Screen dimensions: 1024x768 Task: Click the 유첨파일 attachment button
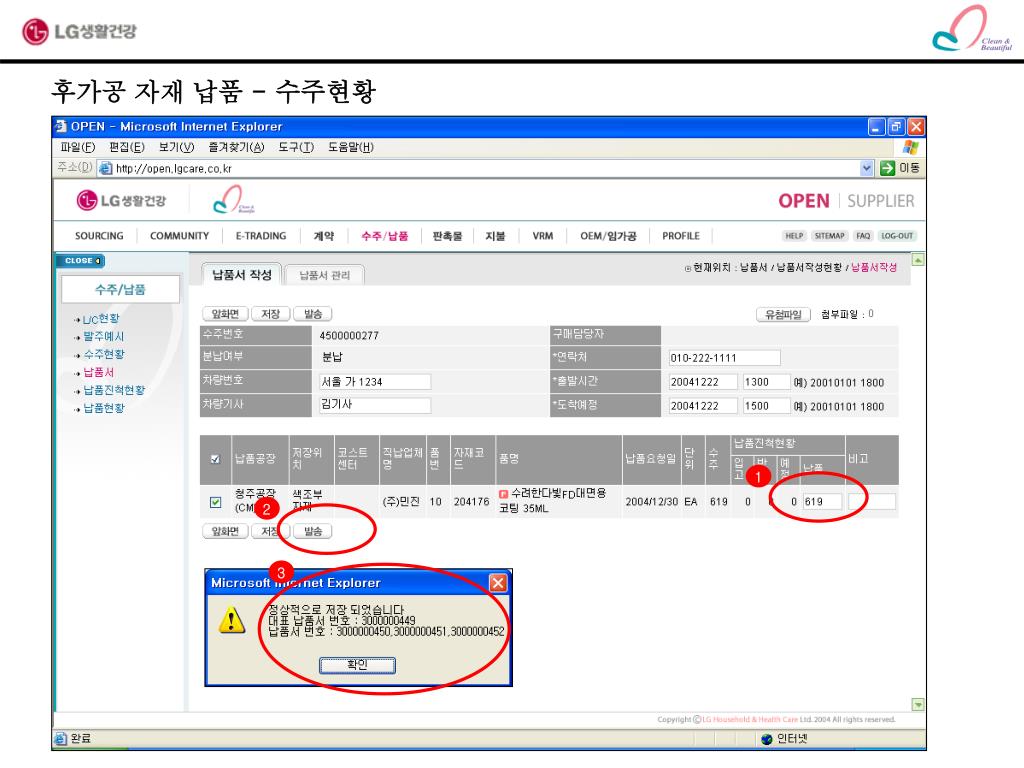pos(783,315)
